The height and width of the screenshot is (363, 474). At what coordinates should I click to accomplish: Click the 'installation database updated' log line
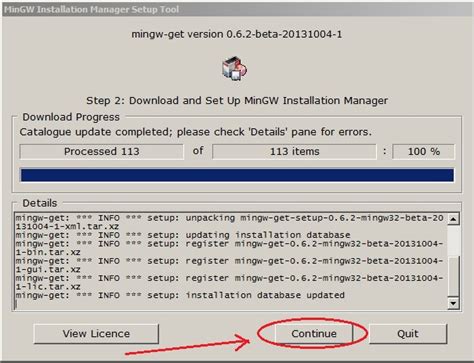[180, 295]
